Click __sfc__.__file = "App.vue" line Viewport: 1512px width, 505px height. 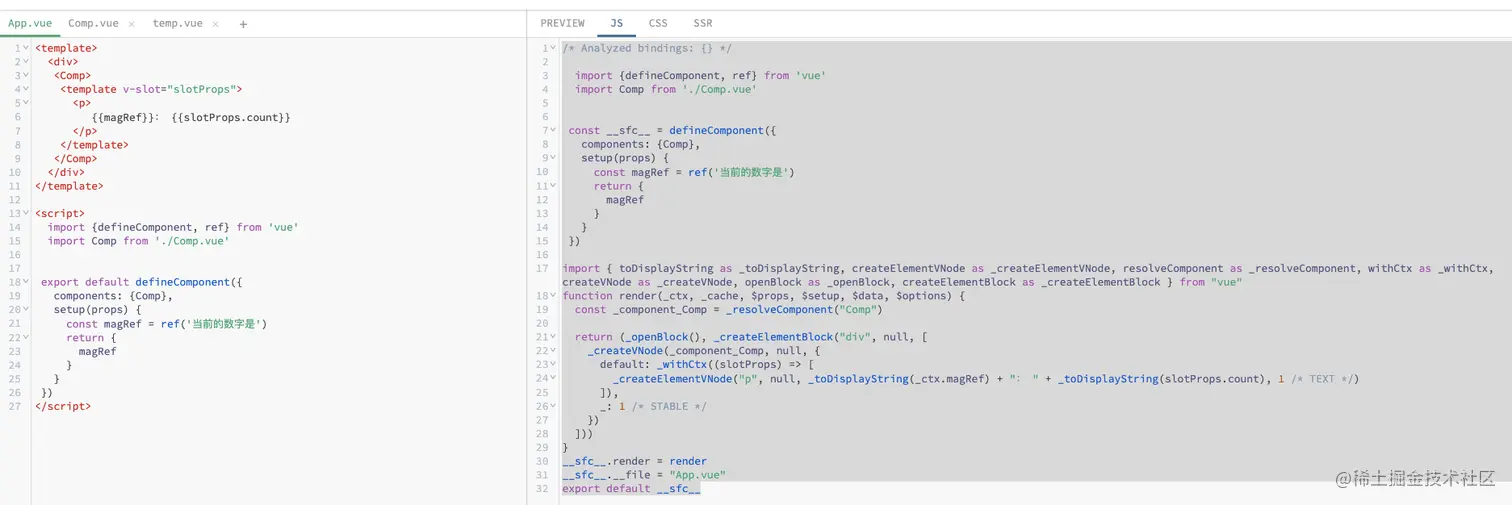click(x=644, y=475)
